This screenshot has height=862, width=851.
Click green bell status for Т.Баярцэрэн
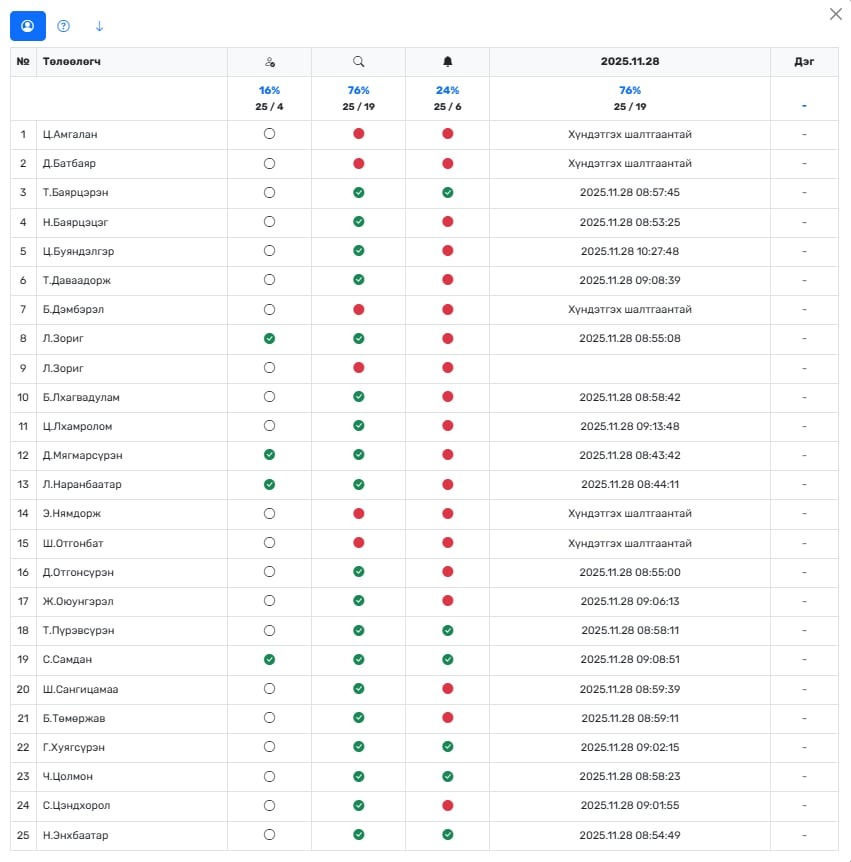pyautogui.click(x=447, y=192)
